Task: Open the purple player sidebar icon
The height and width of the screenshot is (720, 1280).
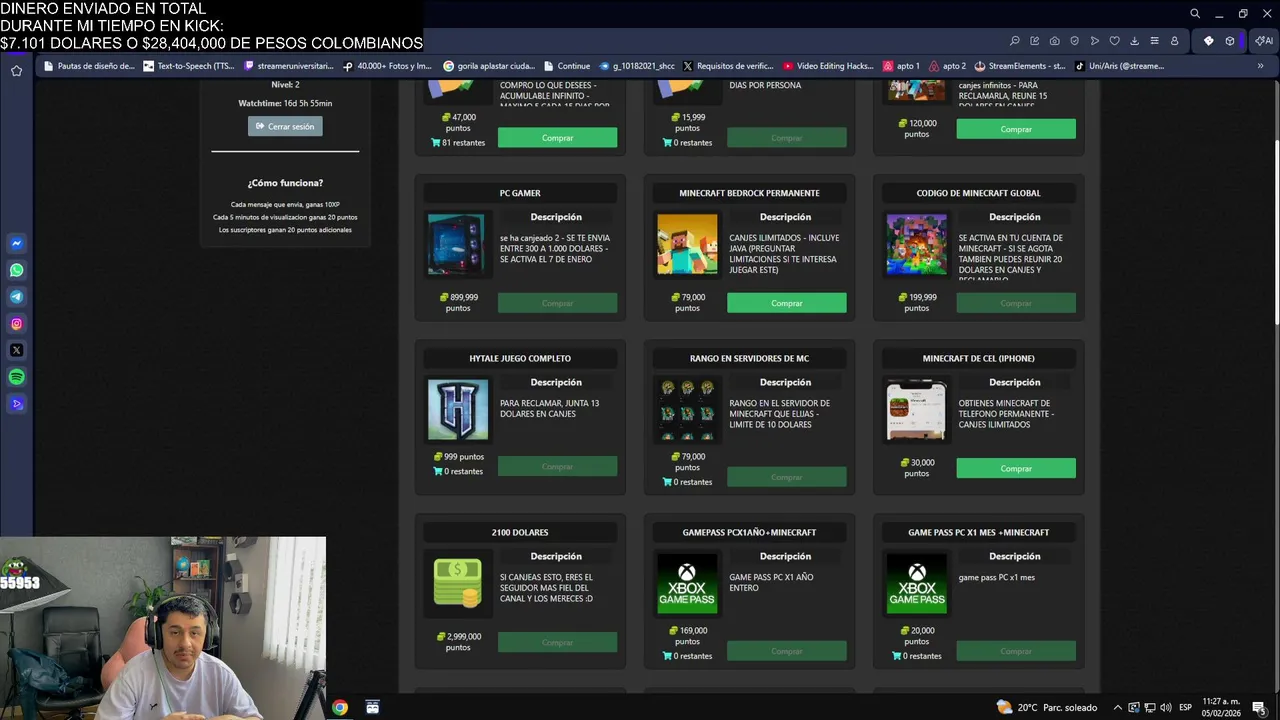Action: [x=17, y=404]
